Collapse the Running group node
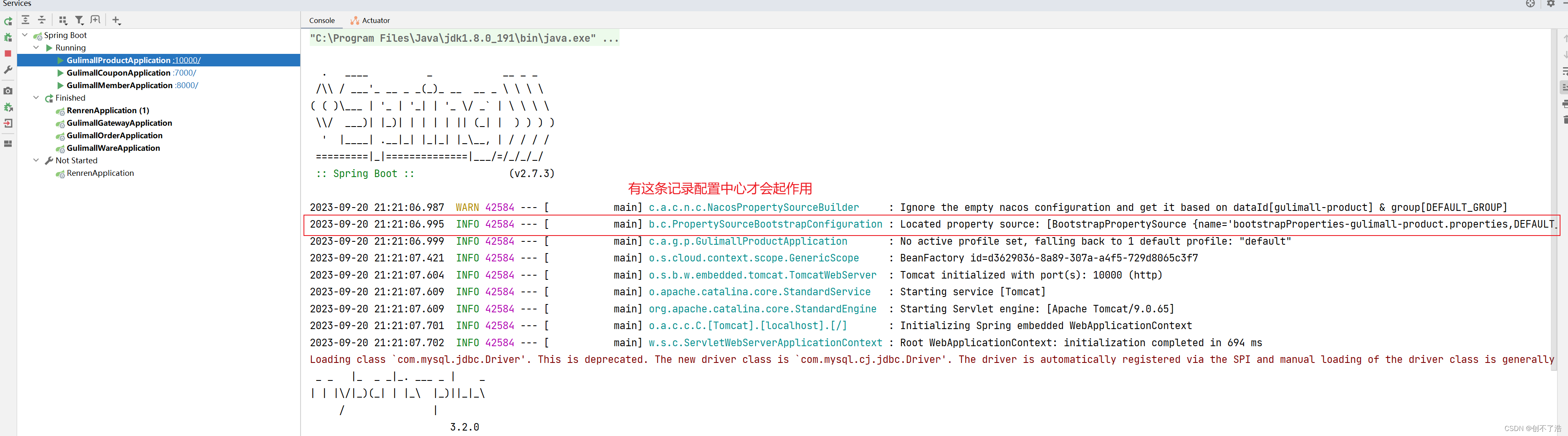The image size is (1568, 436). (36, 48)
